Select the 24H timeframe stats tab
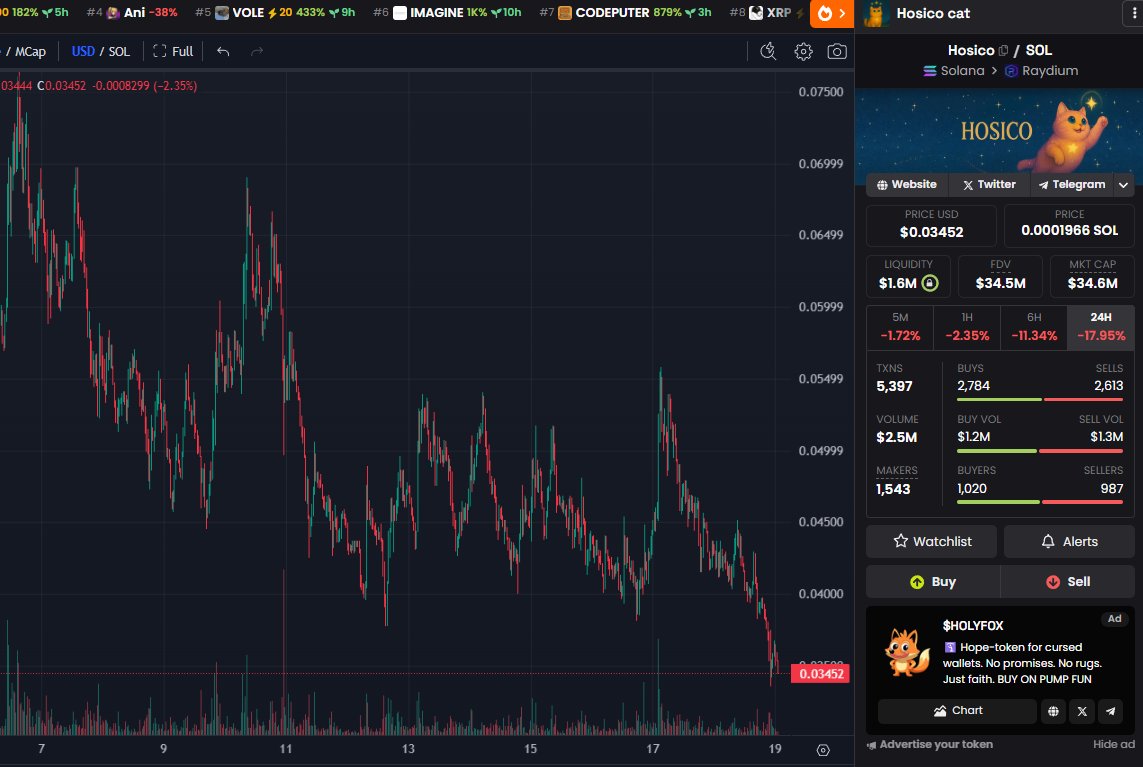Screen dimensions: 1143x767 [x=1101, y=327]
